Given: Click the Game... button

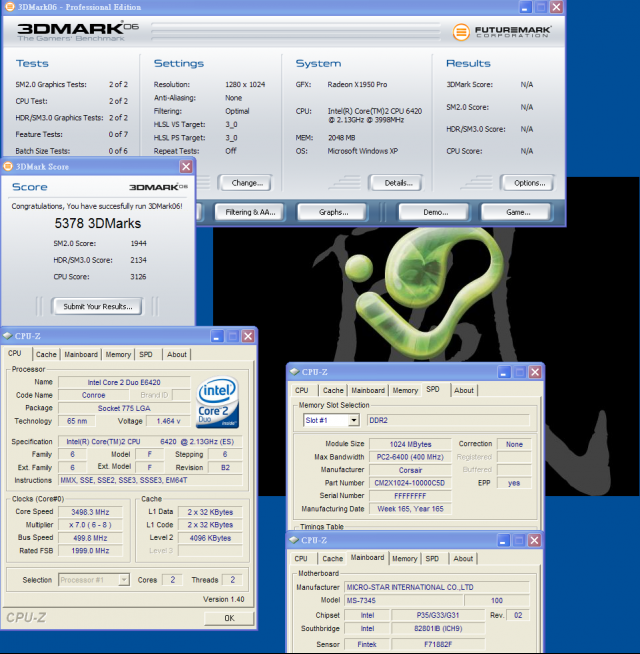Looking at the screenshot, I should (517, 212).
